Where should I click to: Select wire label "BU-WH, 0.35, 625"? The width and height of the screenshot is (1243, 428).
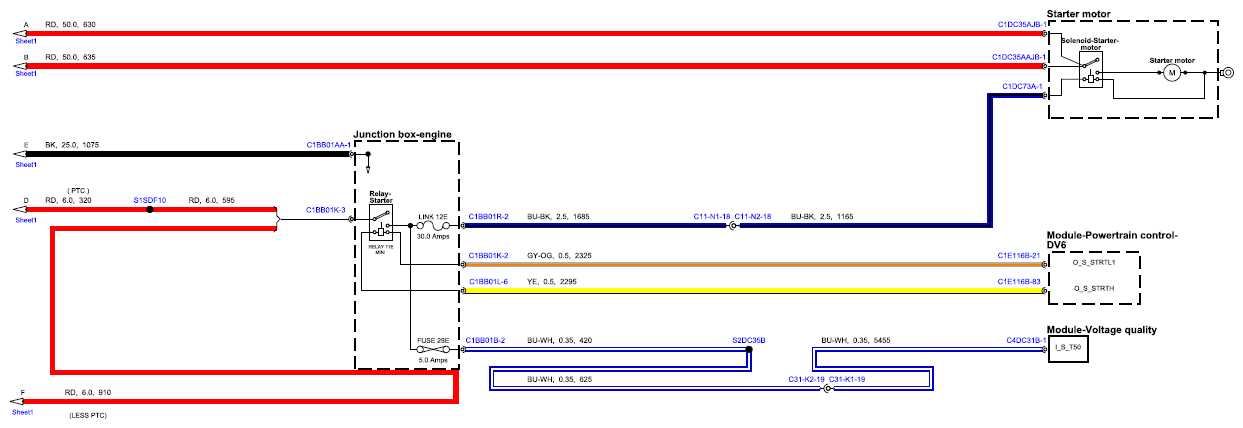tap(560, 380)
